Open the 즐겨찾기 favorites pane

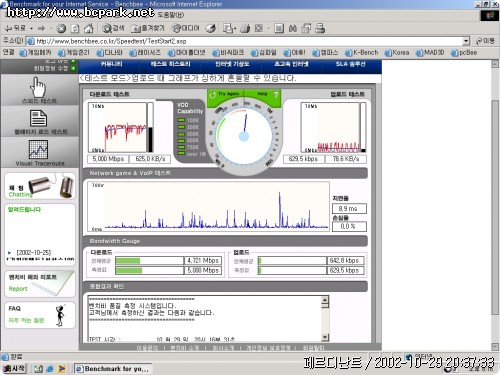coord(148,28)
